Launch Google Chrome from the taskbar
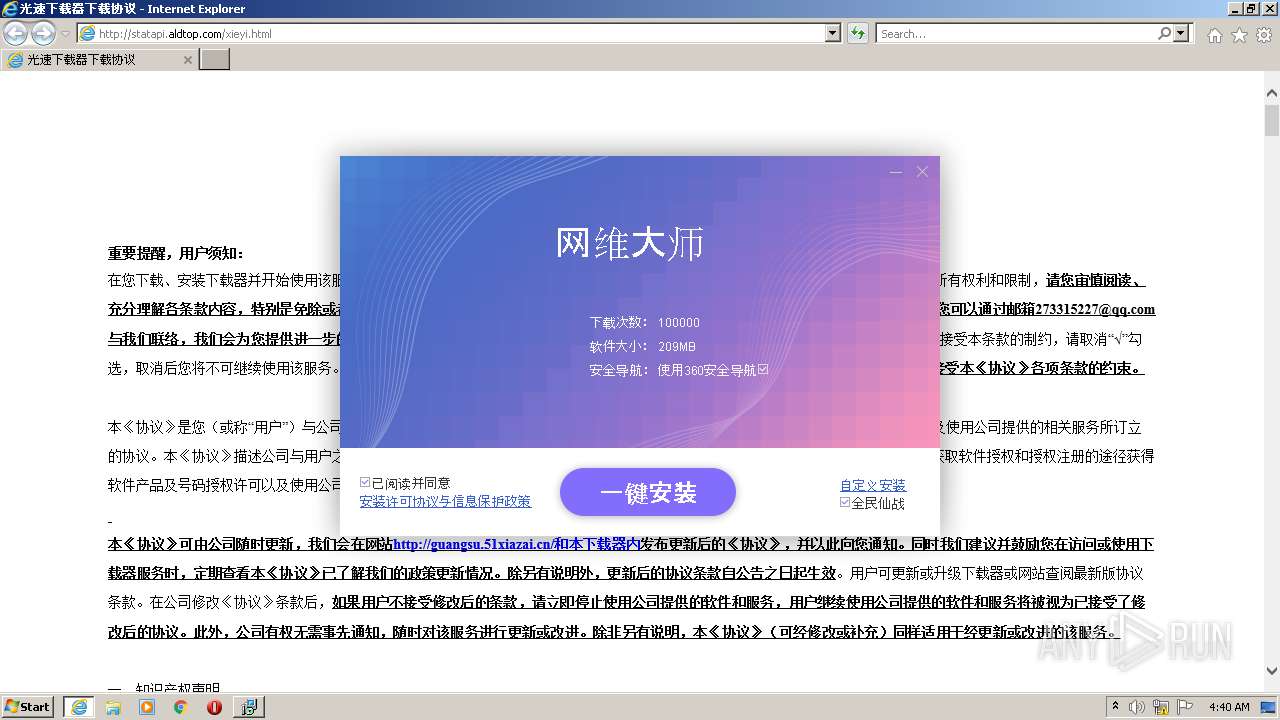 [x=180, y=706]
